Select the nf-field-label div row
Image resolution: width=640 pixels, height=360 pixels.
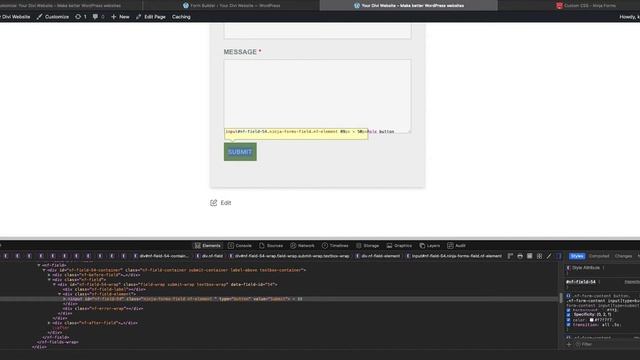click(x=104, y=289)
